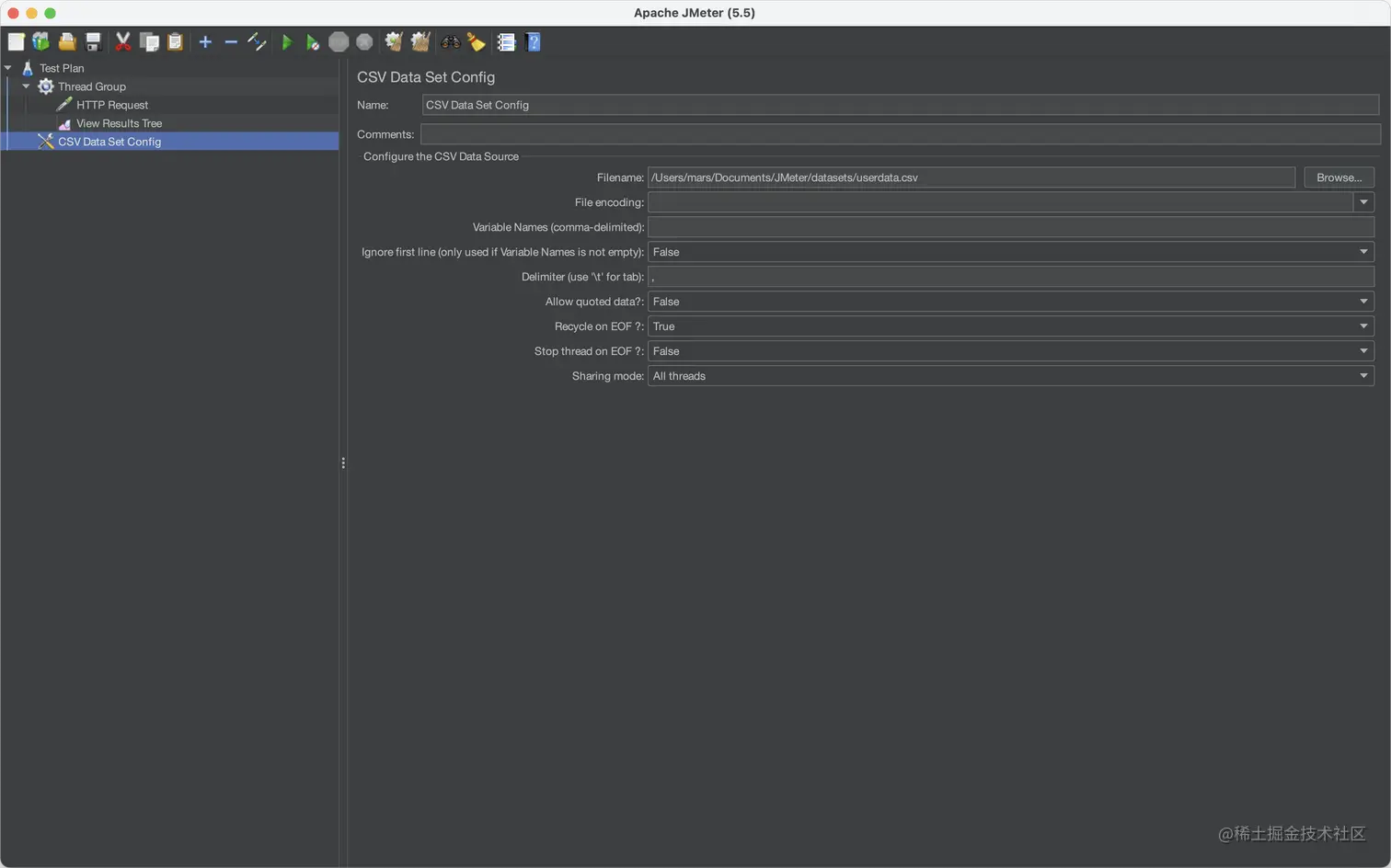Click the Clear results broom-gear icon

(394, 41)
